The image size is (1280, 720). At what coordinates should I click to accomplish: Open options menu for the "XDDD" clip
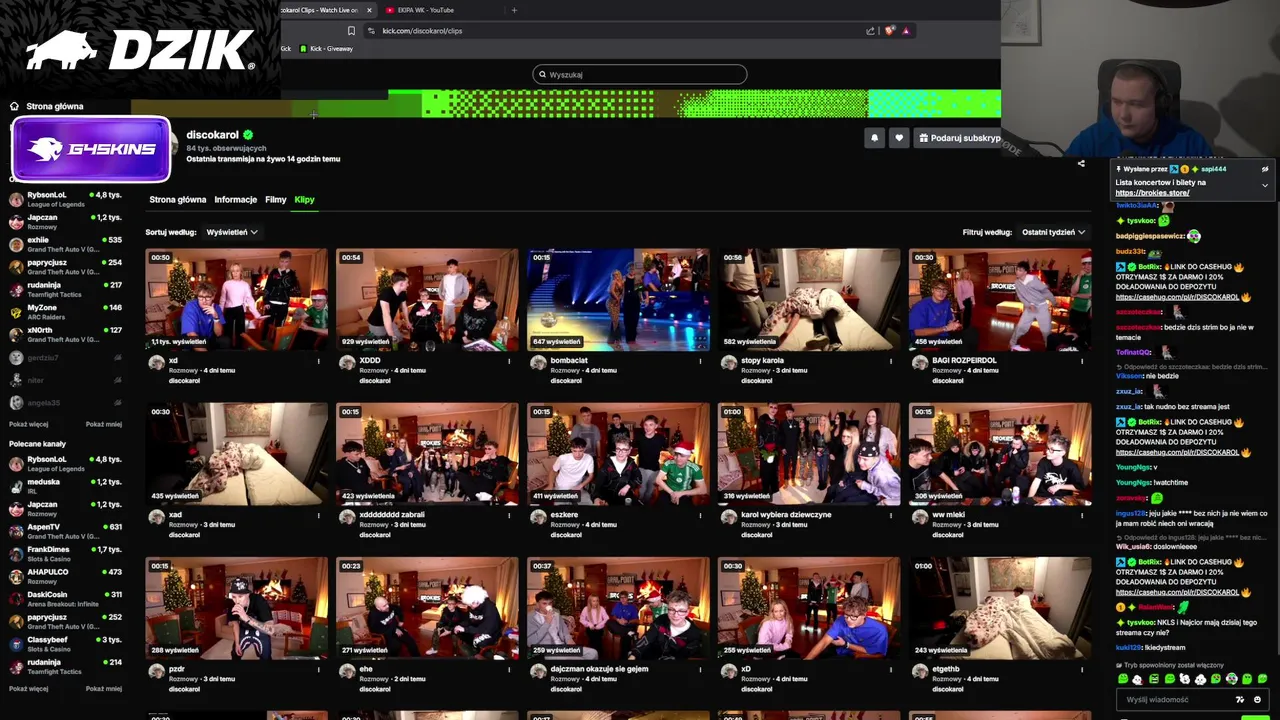pos(510,361)
